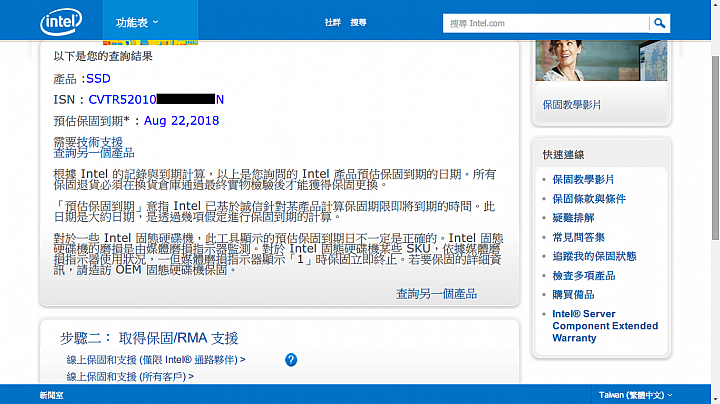Viewport: 720px width, 404px height.
Task: Click the blue question mark help icon
Action: coord(291,359)
